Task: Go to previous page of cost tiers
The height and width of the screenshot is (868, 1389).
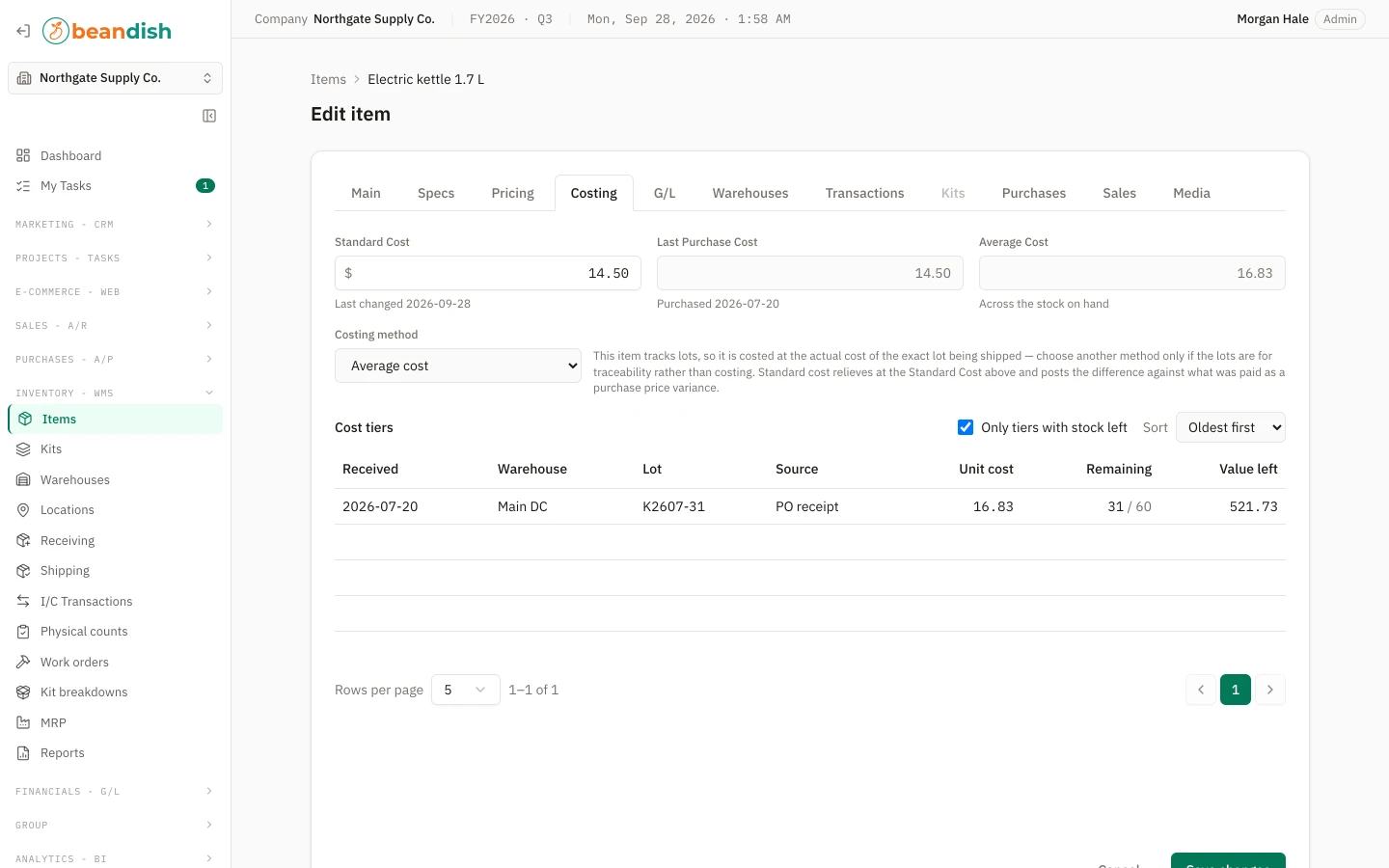Action: point(1201,690)
